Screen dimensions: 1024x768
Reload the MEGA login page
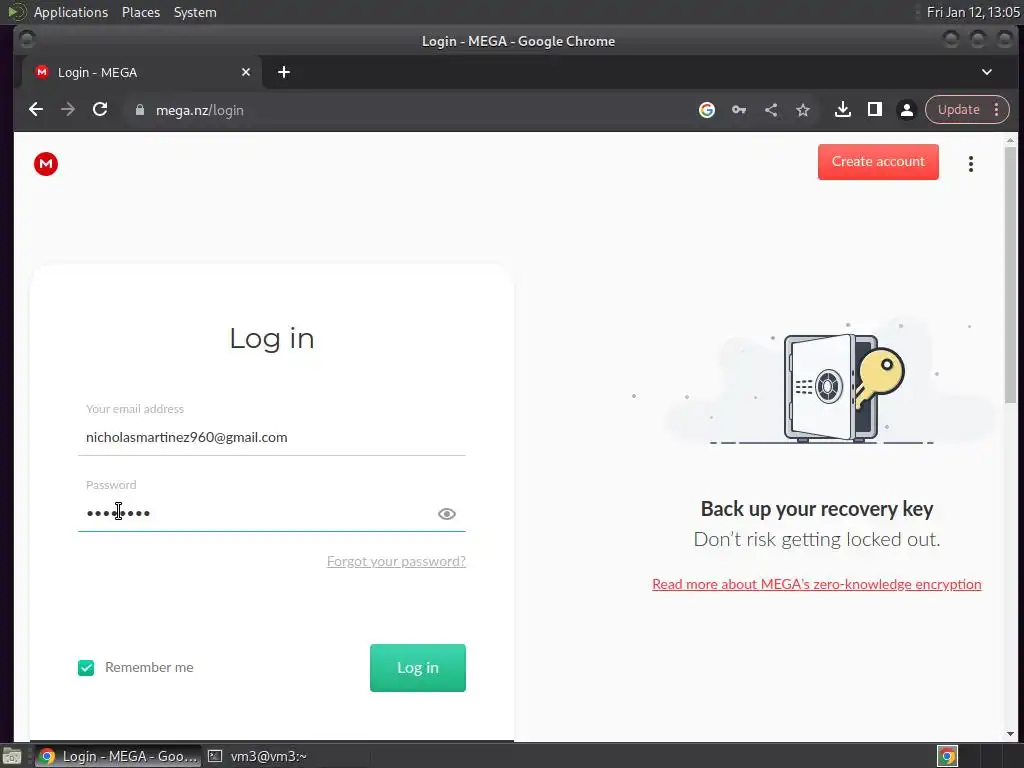100,110
